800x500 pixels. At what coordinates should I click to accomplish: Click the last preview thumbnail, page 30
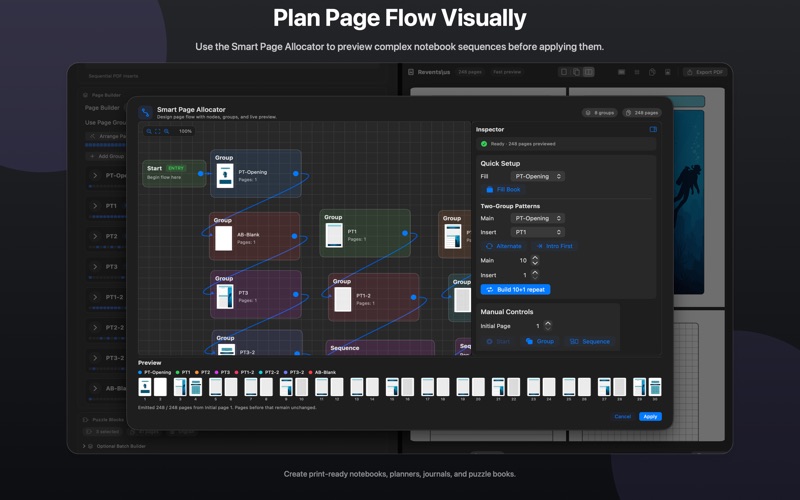655,387
